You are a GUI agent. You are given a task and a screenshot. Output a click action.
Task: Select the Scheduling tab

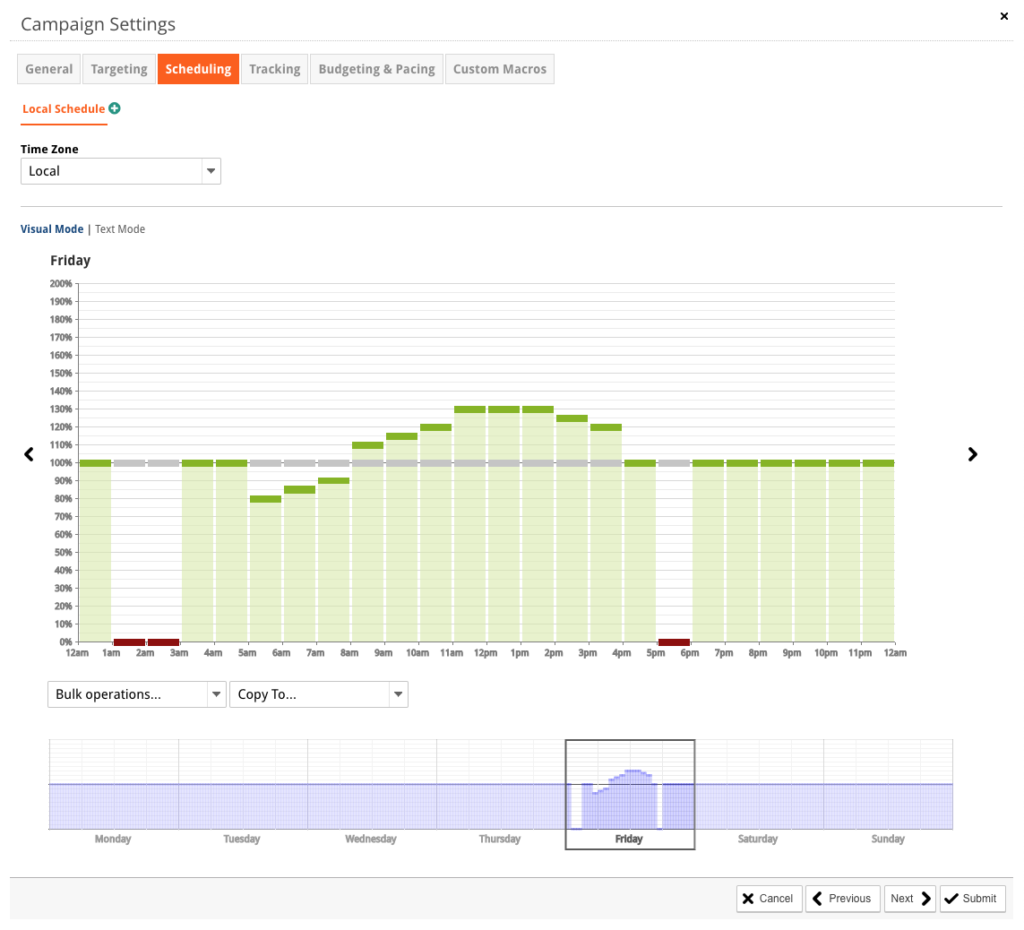pos(198,69)
